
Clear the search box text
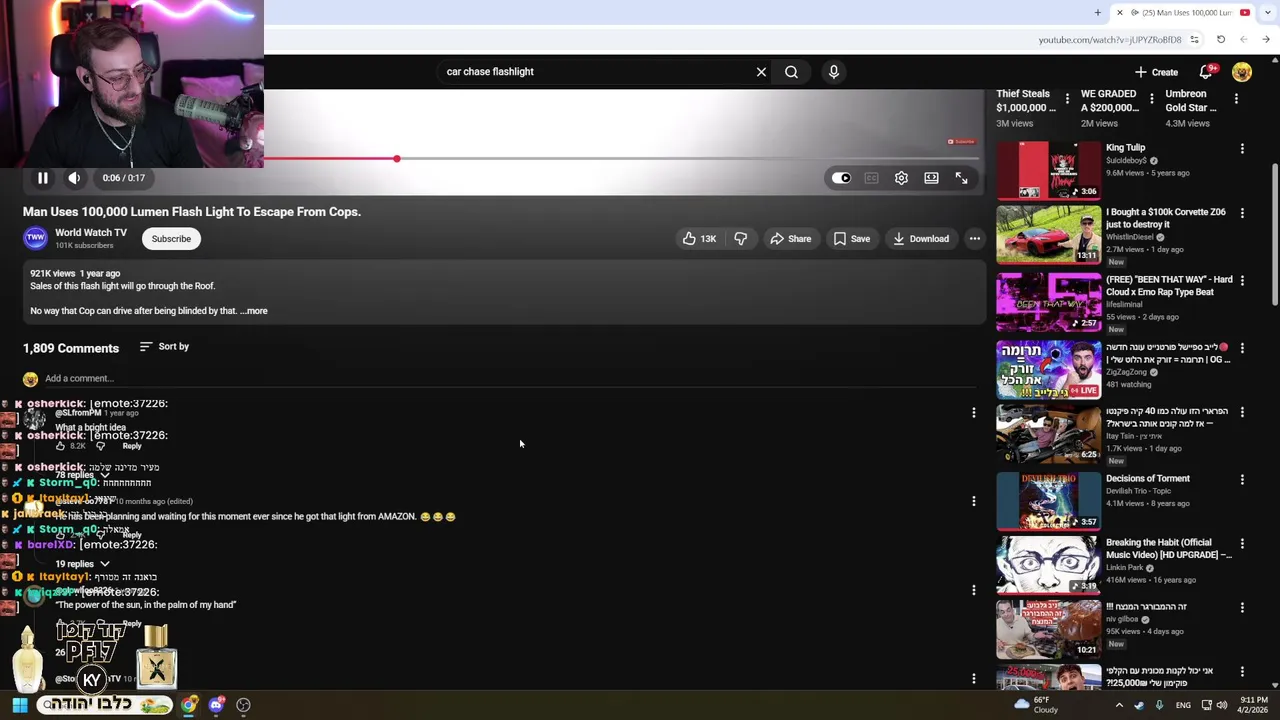click(x=761, y=72)
